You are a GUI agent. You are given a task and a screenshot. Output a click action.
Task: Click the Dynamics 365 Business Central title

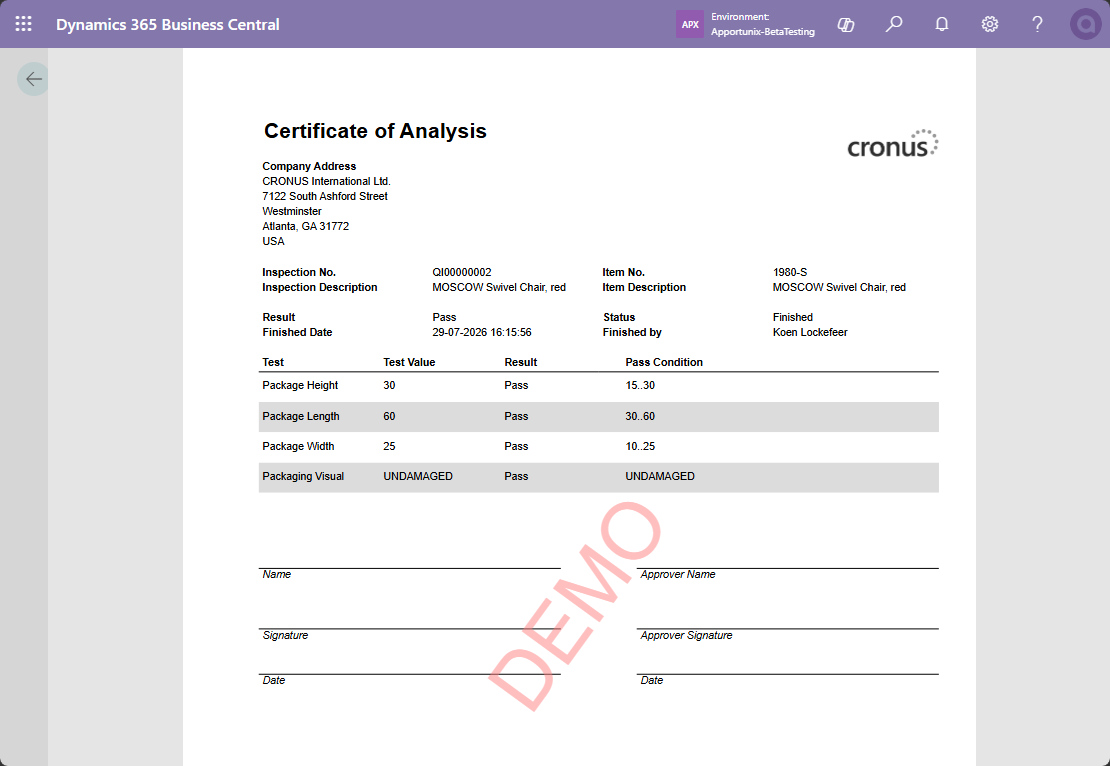click(x=168, y=25)
